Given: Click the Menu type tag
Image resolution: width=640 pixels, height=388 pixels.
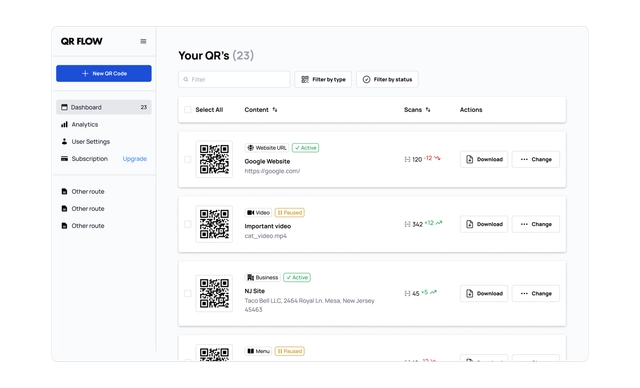Looking at the screenshot, I should (258, 351).
